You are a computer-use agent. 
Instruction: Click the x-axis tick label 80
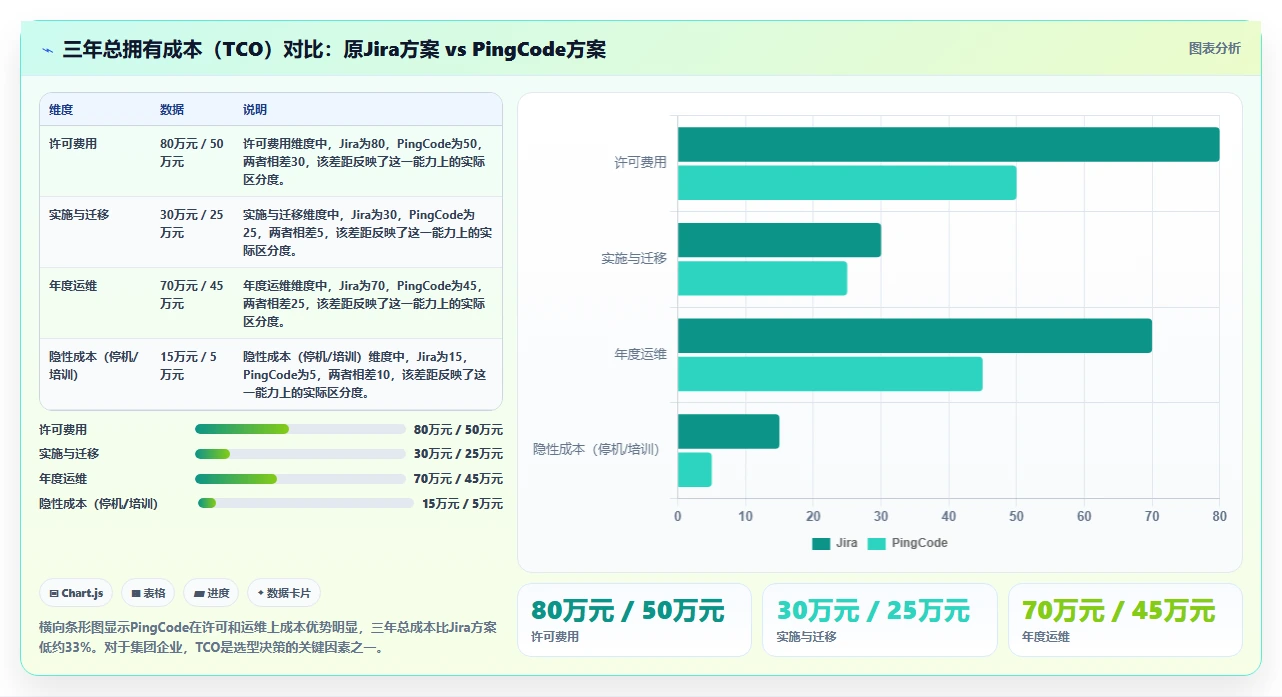1219,517
